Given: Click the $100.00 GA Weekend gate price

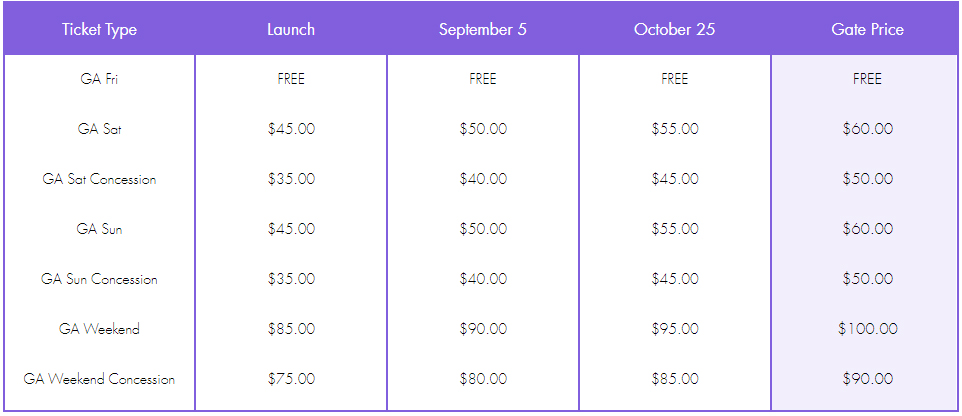Looking at the screenshot, I should [x=868, y=329].
